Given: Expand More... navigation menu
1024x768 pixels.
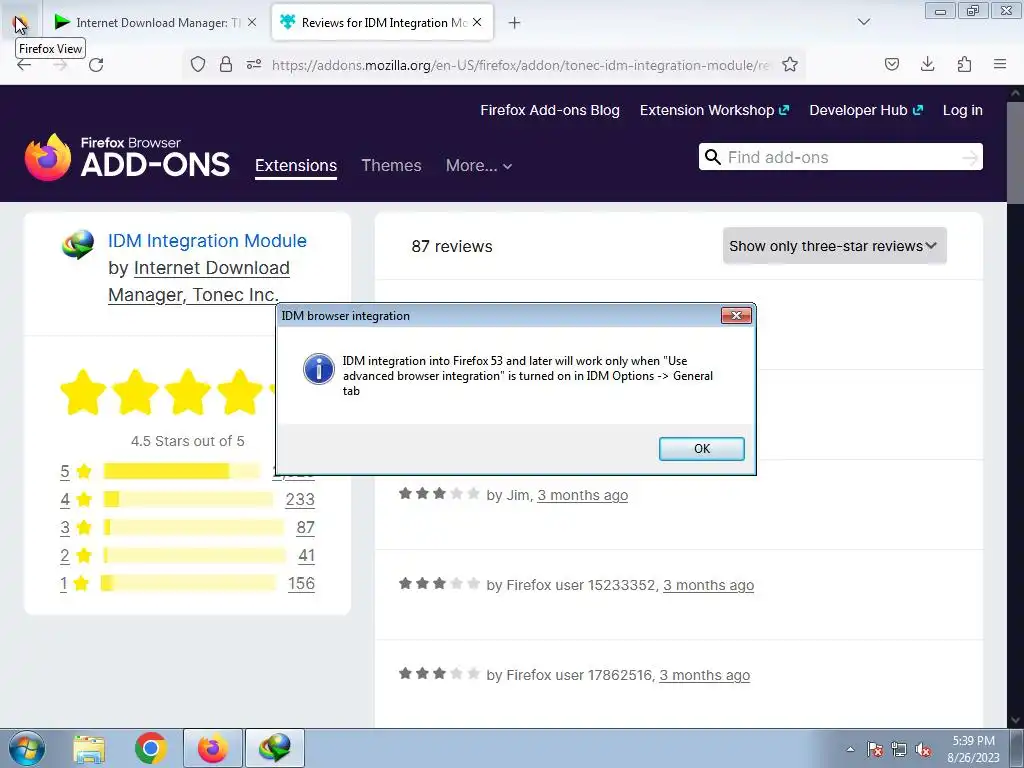Looking at the screenshot, I should tap(479, 166).
